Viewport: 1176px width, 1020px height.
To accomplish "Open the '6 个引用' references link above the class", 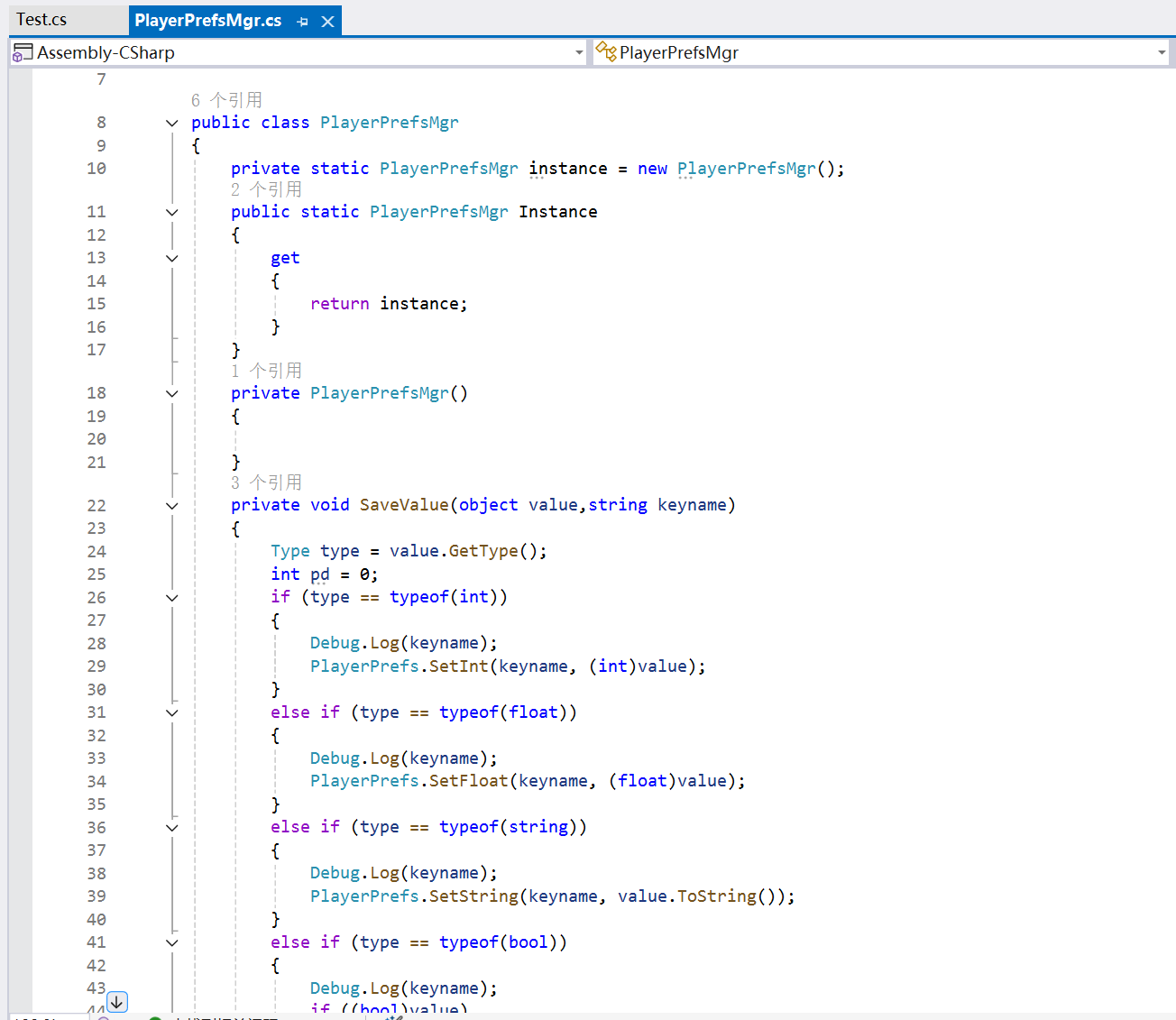I will 226,100.
